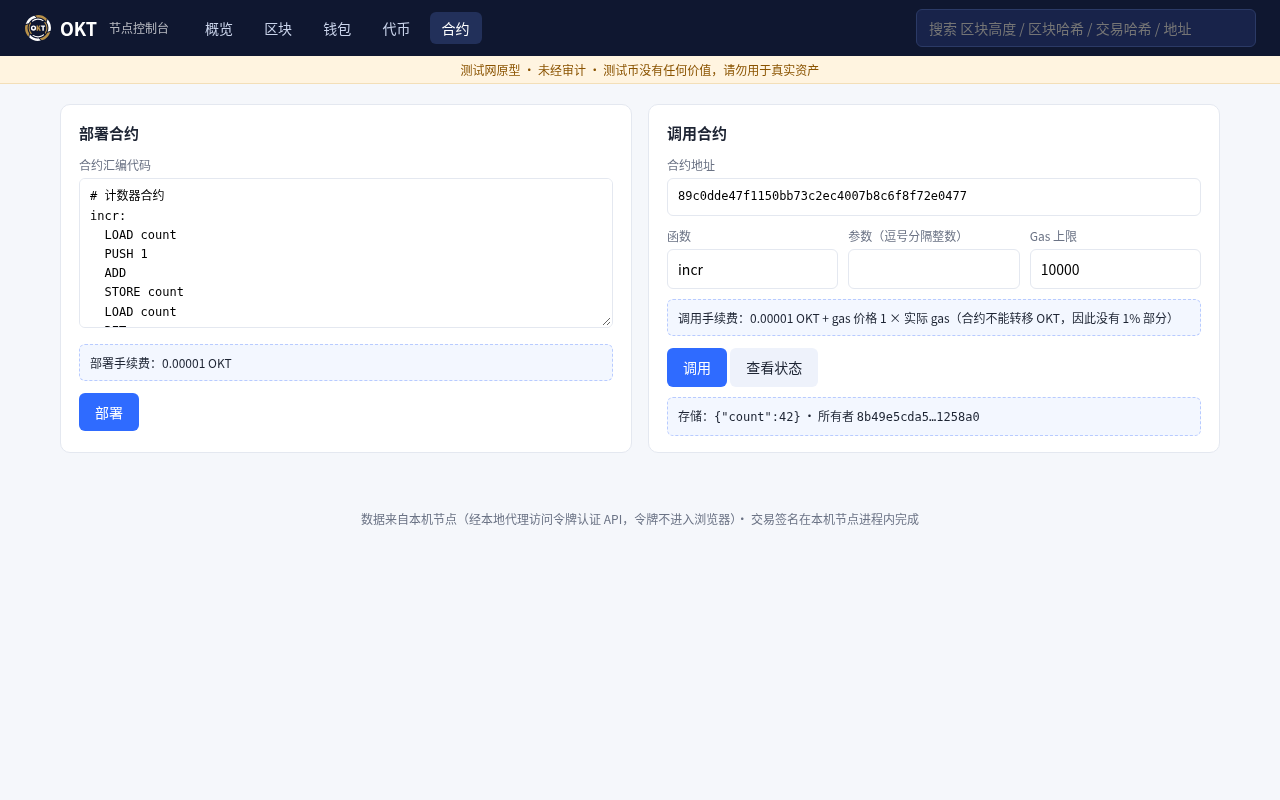Click the footer data source note
1280x800 pixels.
pyautogui.click(x=640, y=519)
